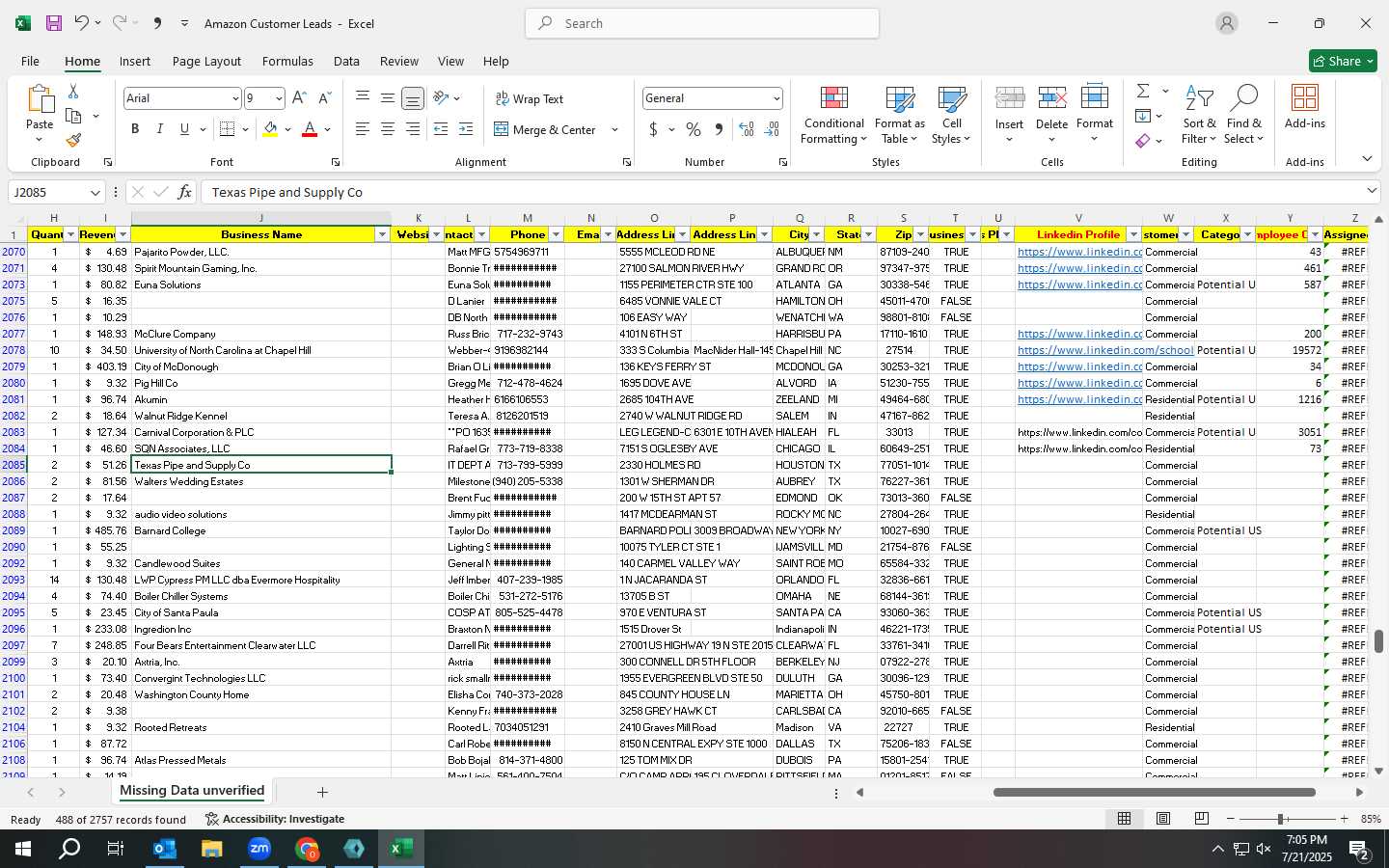Open the font size dropdown
1389x868 pixels.
(279, 98)
